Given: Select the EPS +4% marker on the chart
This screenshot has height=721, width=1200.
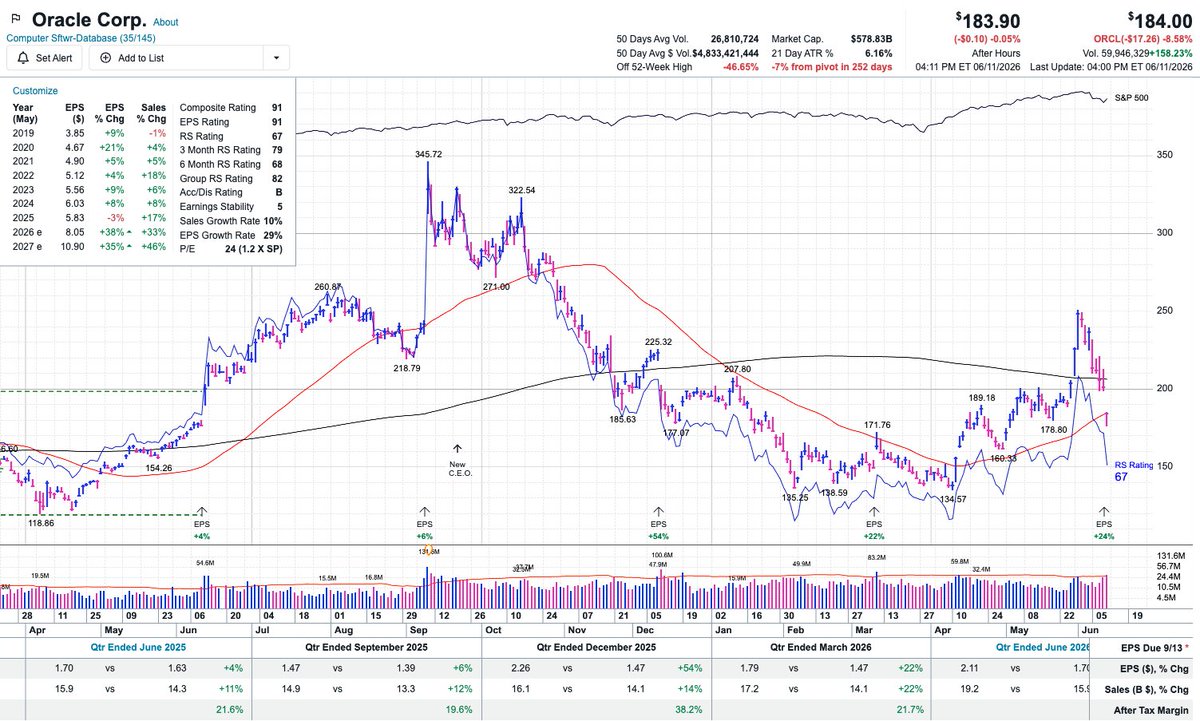Looking at the screenshot, I should pyautogui.click(x=203, y=523).
